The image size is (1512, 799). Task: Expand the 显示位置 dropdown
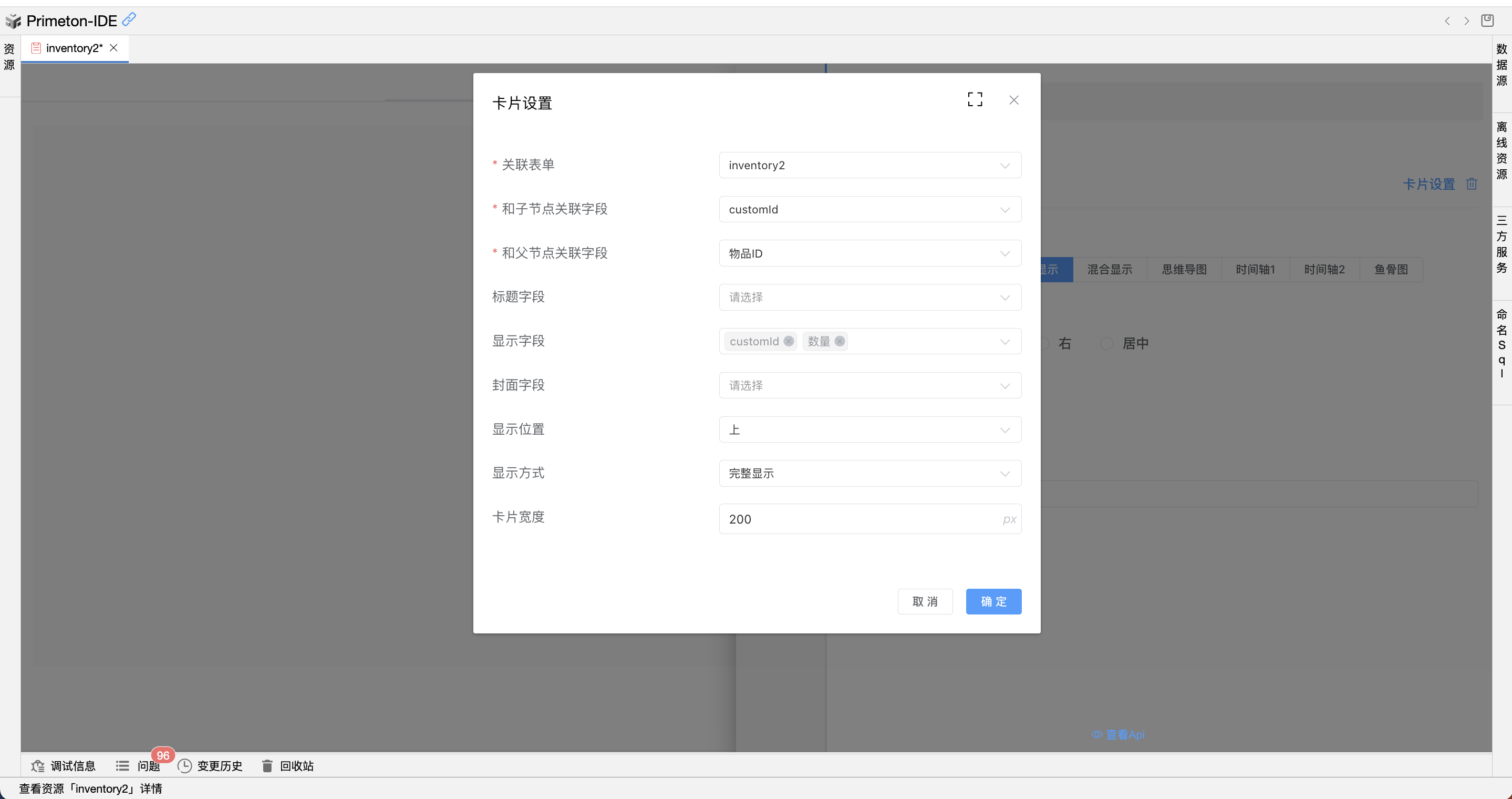click(x=869, y=430)
